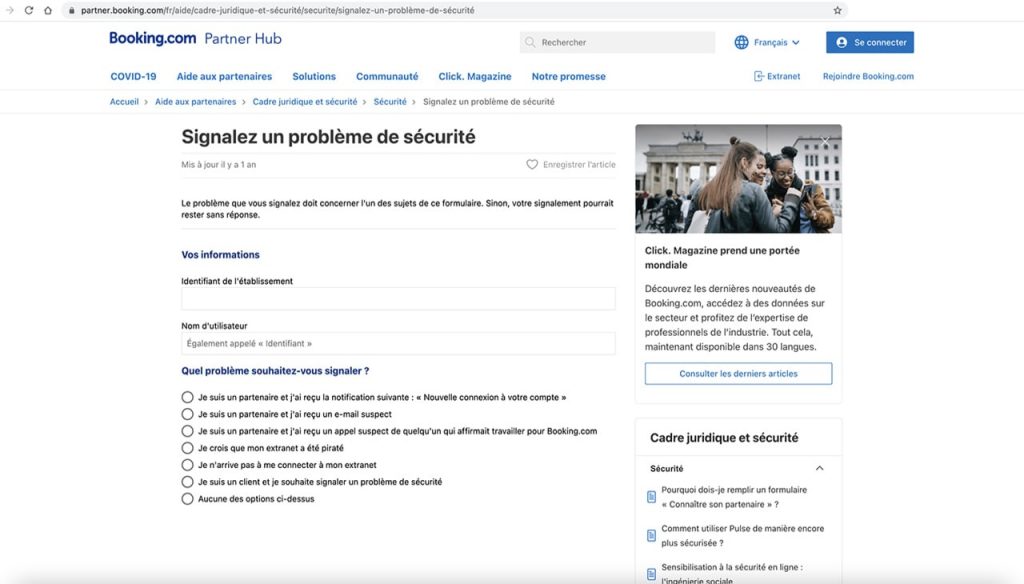1024x584 pixels.
Task: Click 'Click. Magazine prend une portée mondiale' heading
Action: pyautogui.click(x=722, y=257)
